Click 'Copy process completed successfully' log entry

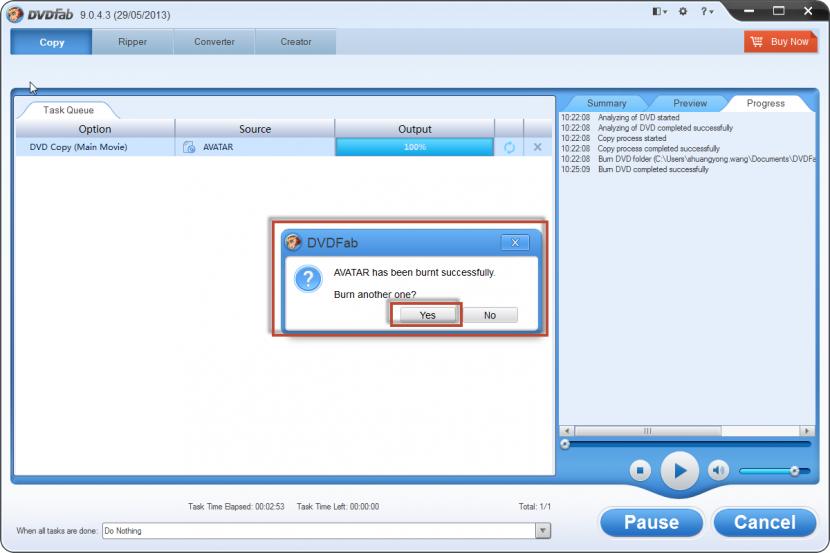pyautogui.click(x=658, y=149)
